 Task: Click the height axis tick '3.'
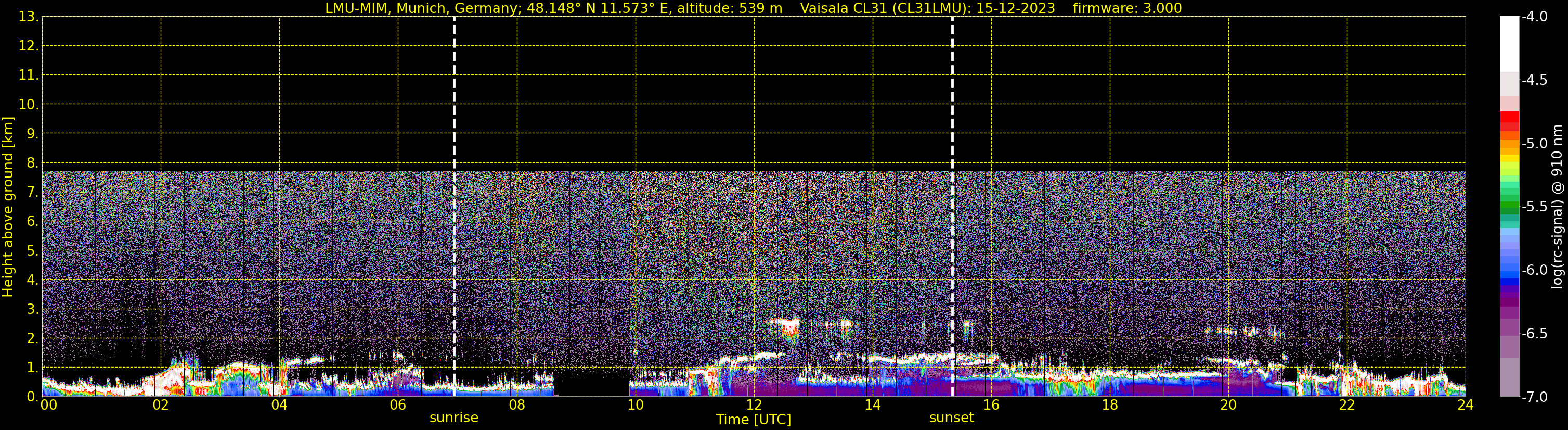32,309
